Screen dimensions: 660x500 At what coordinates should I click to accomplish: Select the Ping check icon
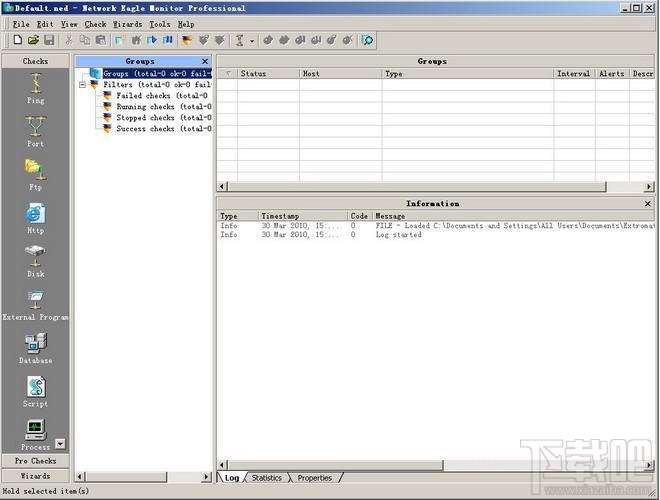click(35, 88)
